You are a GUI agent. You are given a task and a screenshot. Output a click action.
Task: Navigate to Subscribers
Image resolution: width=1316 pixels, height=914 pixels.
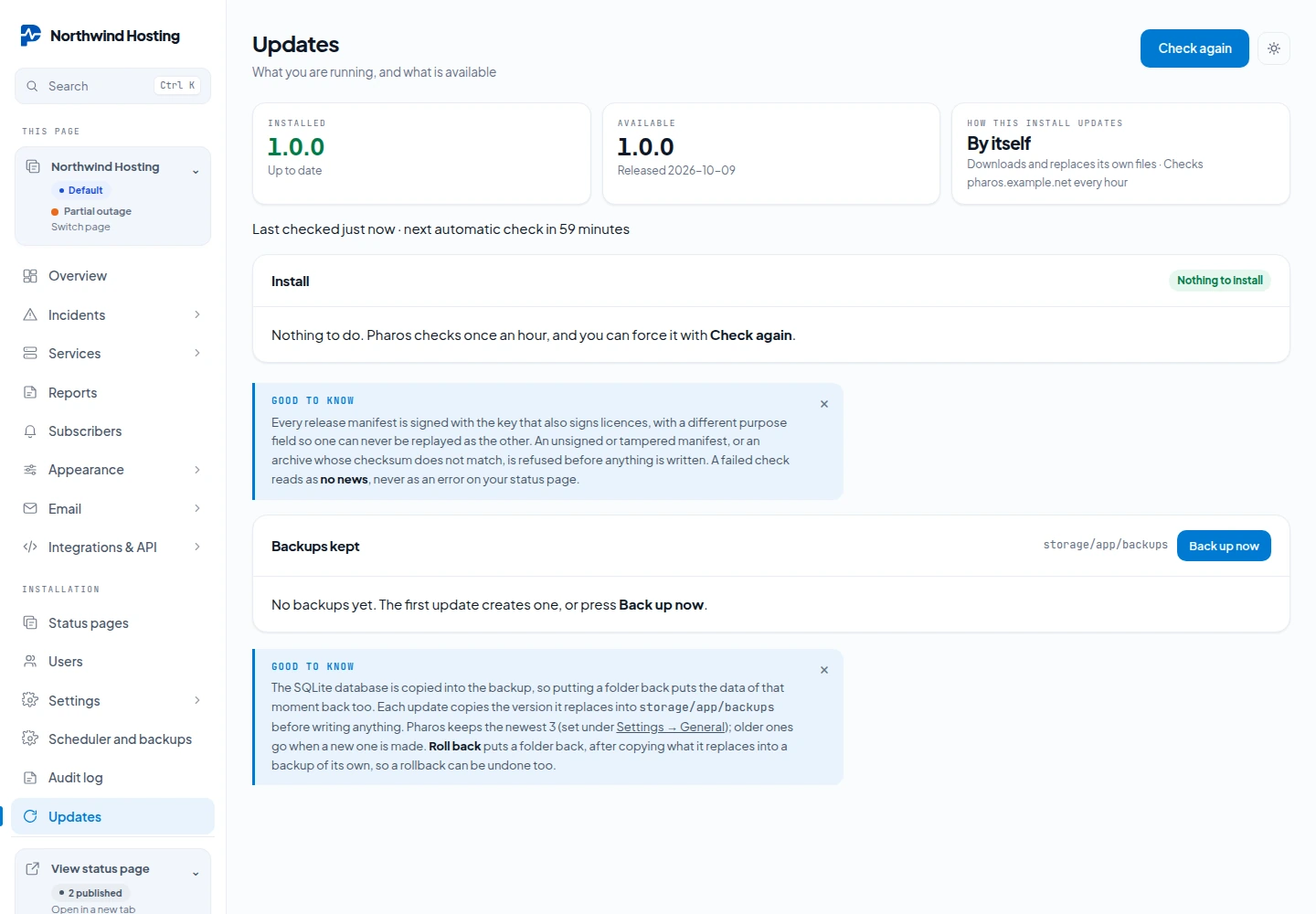[113, 430]
